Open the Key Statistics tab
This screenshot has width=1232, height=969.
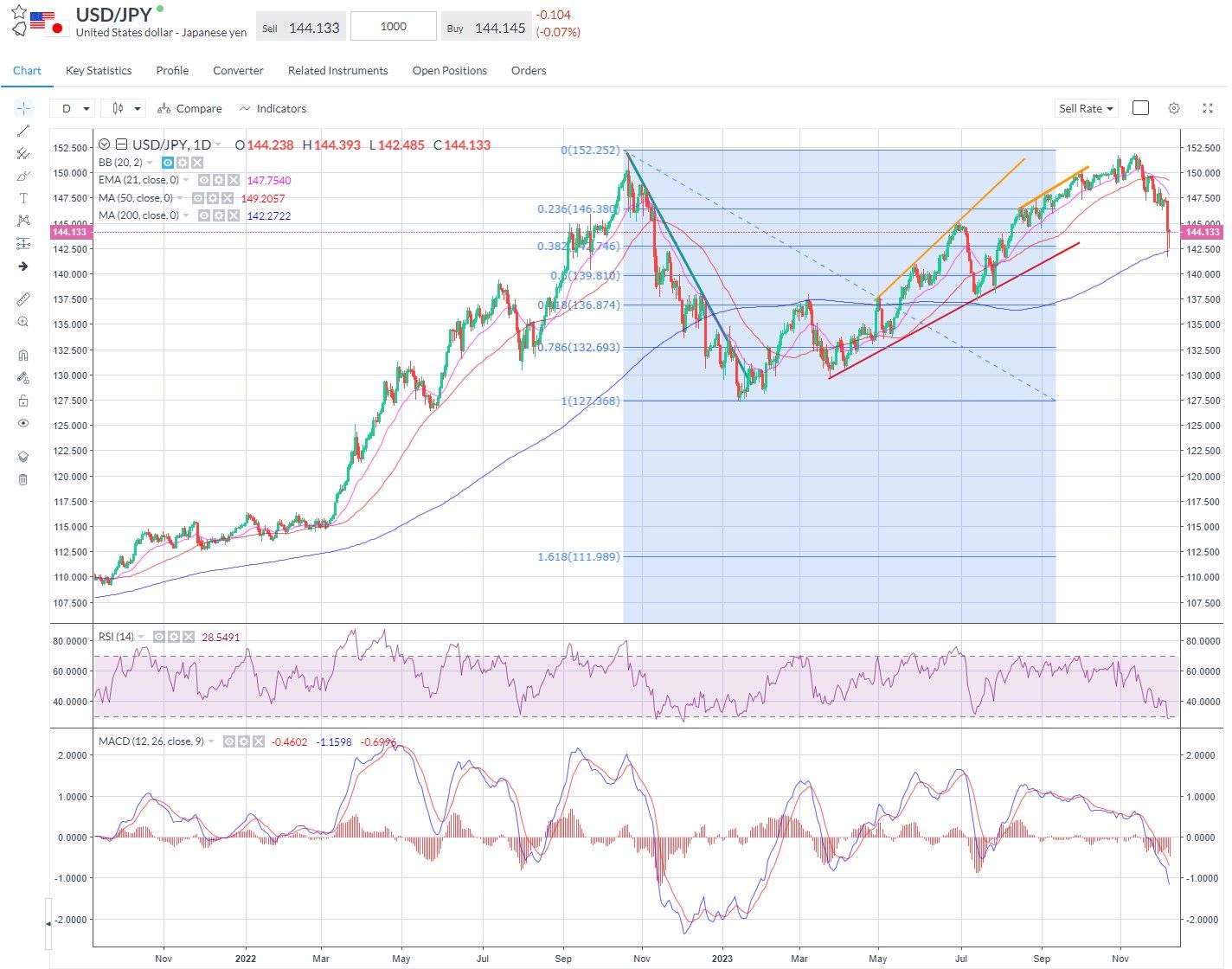point(99,71)
